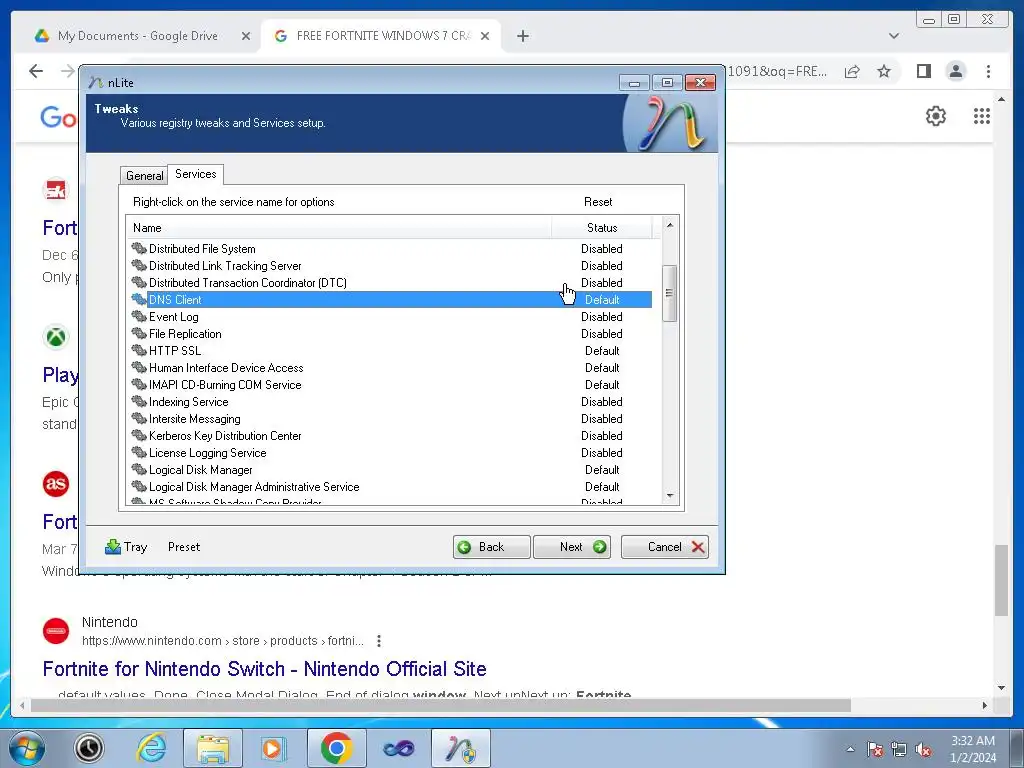The height and width of the screenshot is (768, 1024).
Task: Click the nLite taskbar icon
Action: tap(460, 748)
